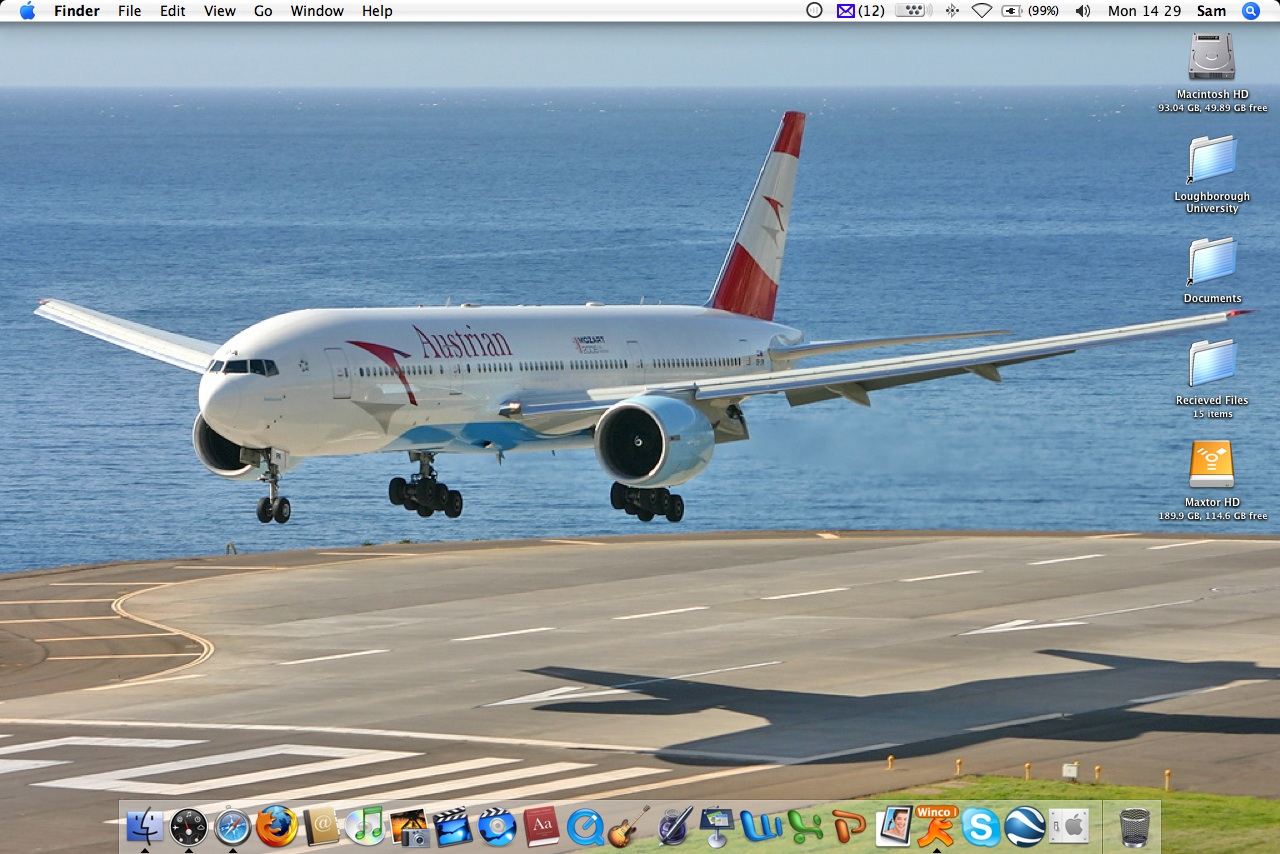Screen dimensions: 1280x854
Task: Click the menu bar clock Mon 14 29
Action: tap(1144, 11)
